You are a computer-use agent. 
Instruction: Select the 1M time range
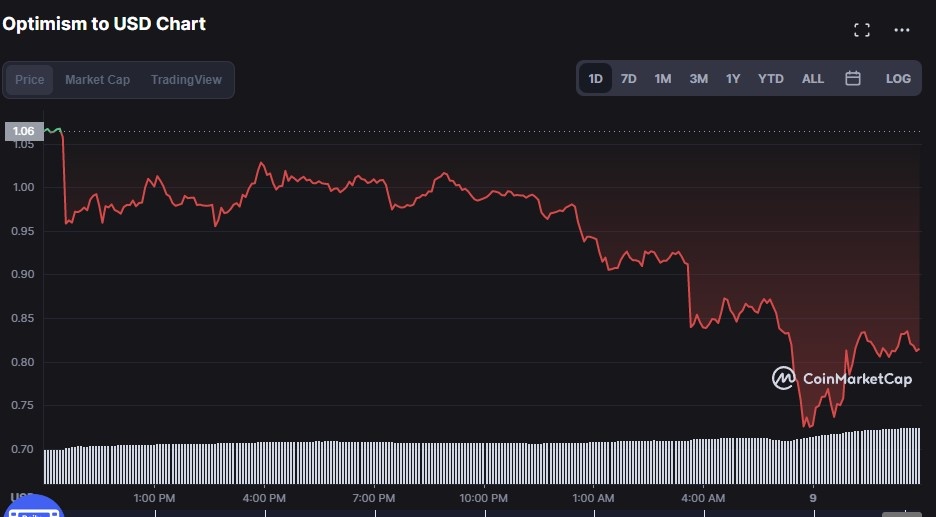[x=663, y=78]
